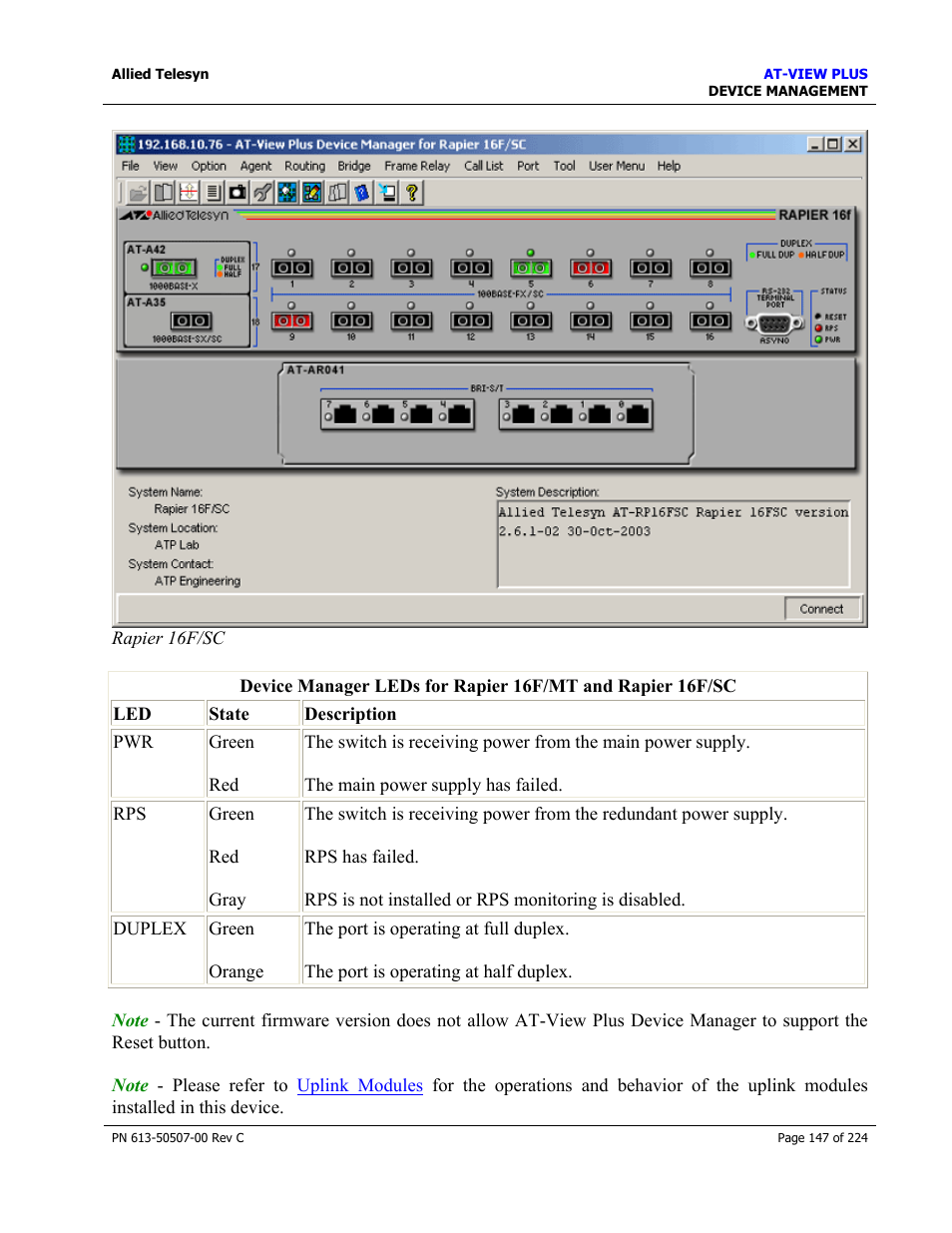The height and width of the screenshot is (1233, 952).
Task: Click the blue network map toolbar icon
Action: click(x=287, y=193)
